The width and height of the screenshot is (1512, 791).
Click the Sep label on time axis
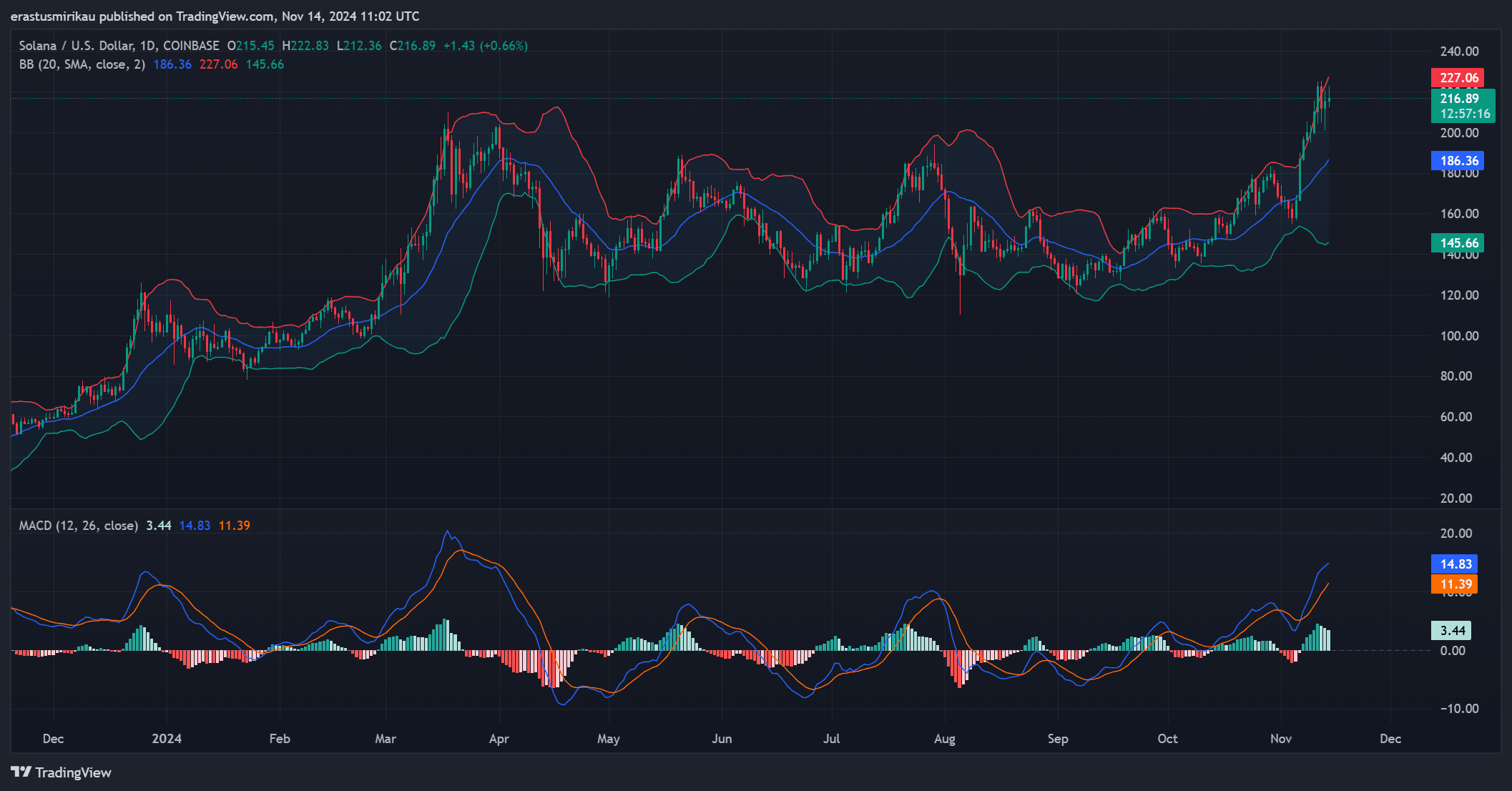coord(1058,739)
